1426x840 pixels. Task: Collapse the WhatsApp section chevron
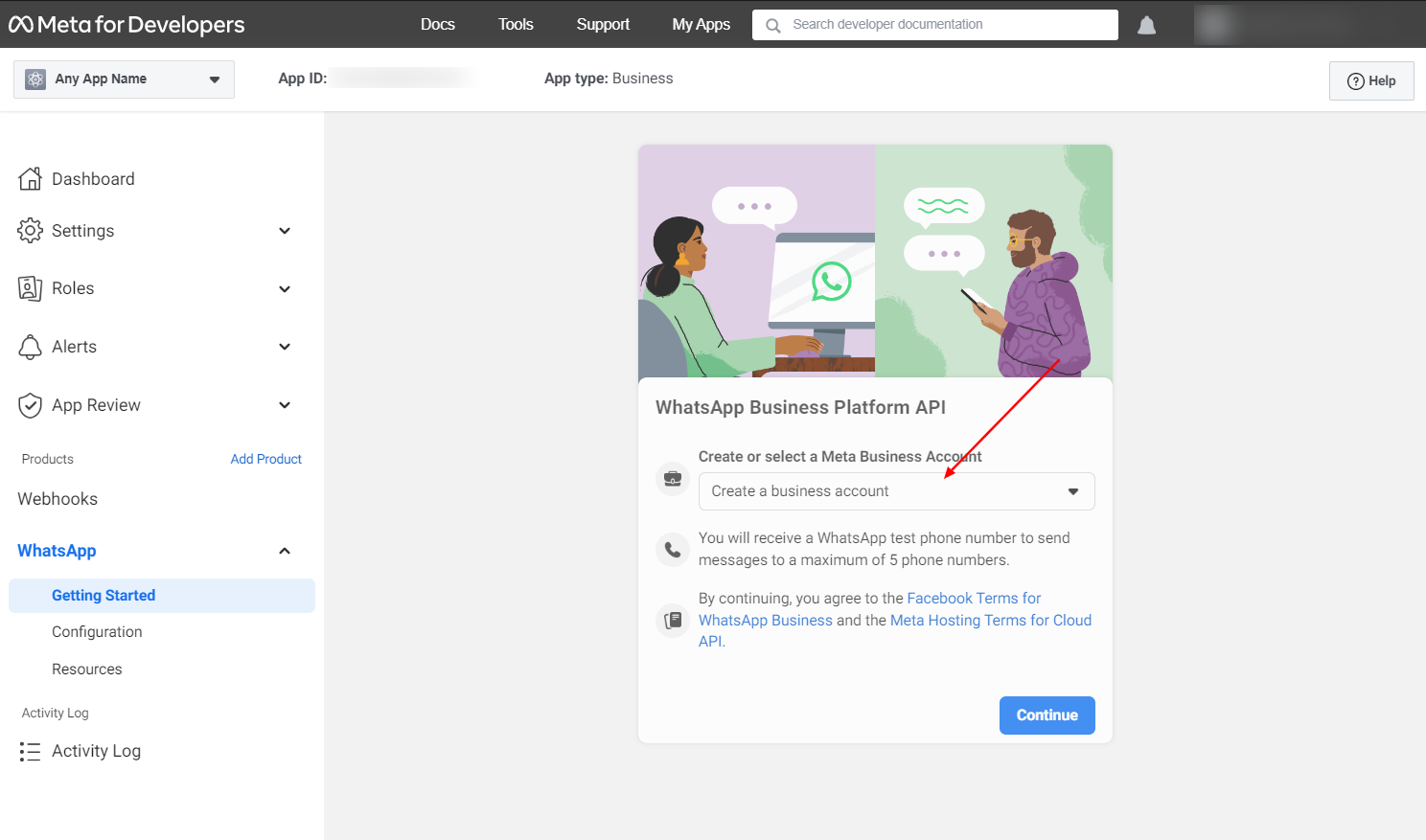[x=285, y=551]
